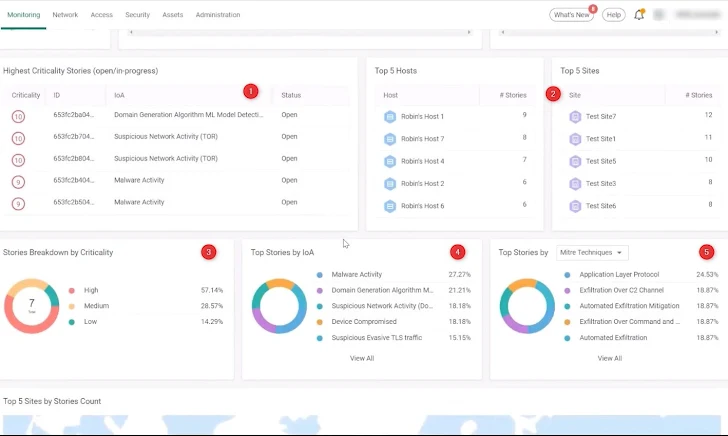Click the site icon beside Test Site6
This screenshot has width=728, height=436.
click(575, 206)
